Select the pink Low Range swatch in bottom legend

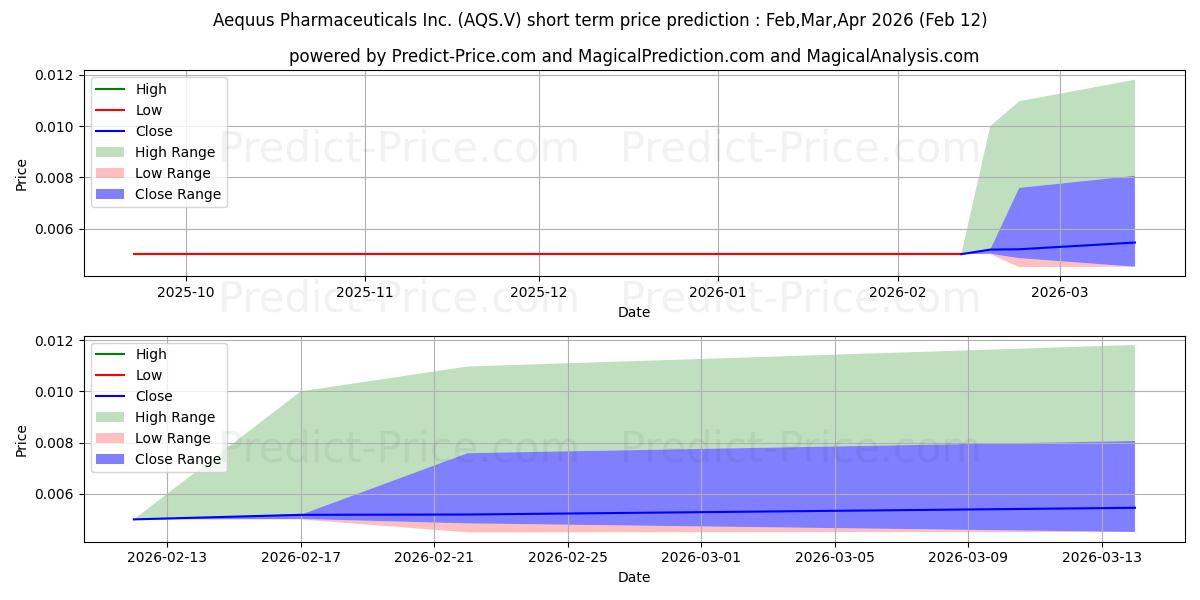tap(113, 438)
